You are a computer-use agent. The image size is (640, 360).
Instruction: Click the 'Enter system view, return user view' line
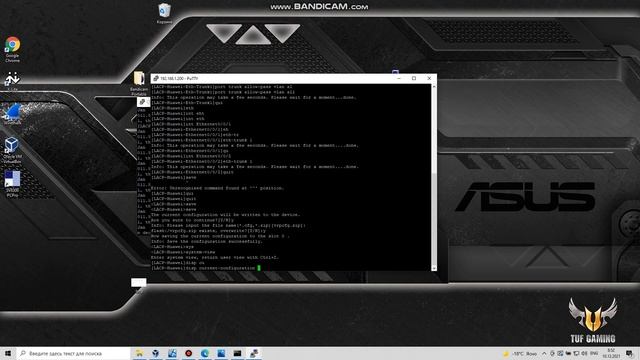(215, 258)
